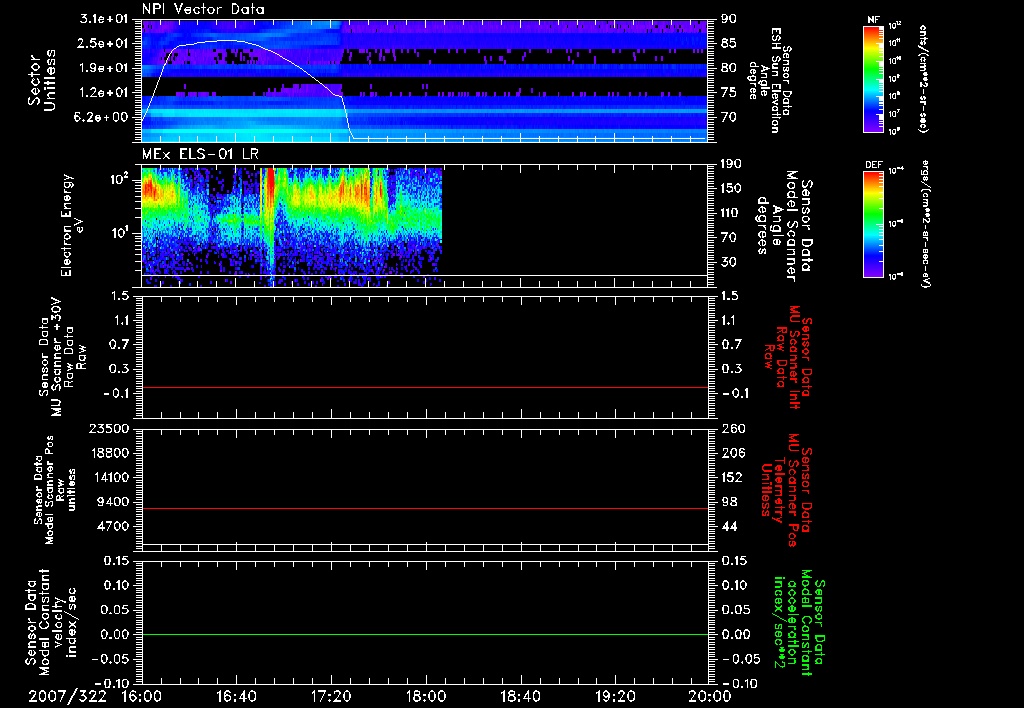Click the '3.1e+01' sector tick label
The height and width of the screenshot is (708, 1024).
104,19
